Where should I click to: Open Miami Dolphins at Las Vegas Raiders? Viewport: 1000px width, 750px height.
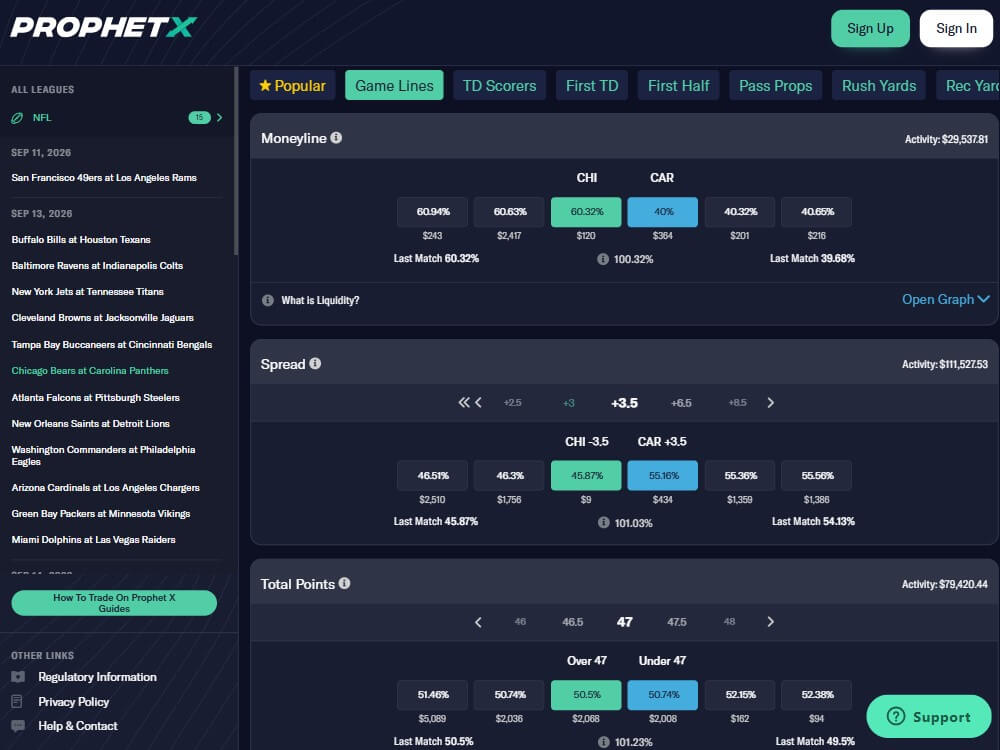[93, 540]
